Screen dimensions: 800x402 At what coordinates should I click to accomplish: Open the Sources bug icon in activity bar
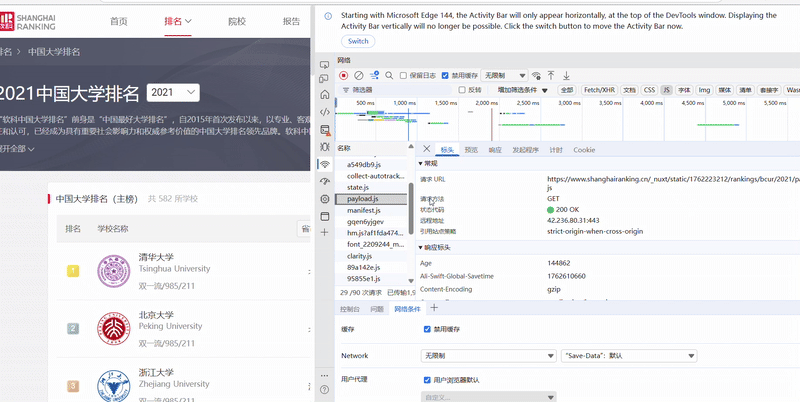(324, 147)
